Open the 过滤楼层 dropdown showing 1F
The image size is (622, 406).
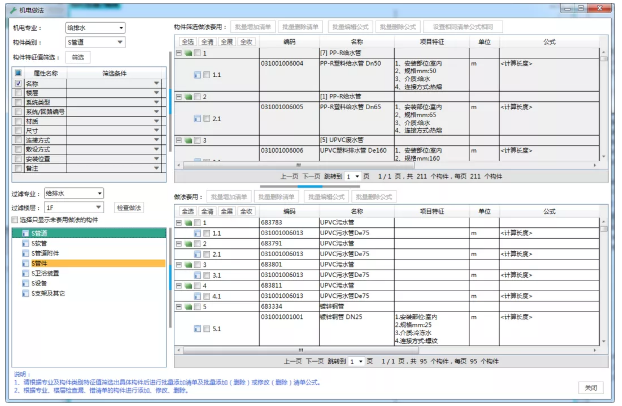point(74,207)
